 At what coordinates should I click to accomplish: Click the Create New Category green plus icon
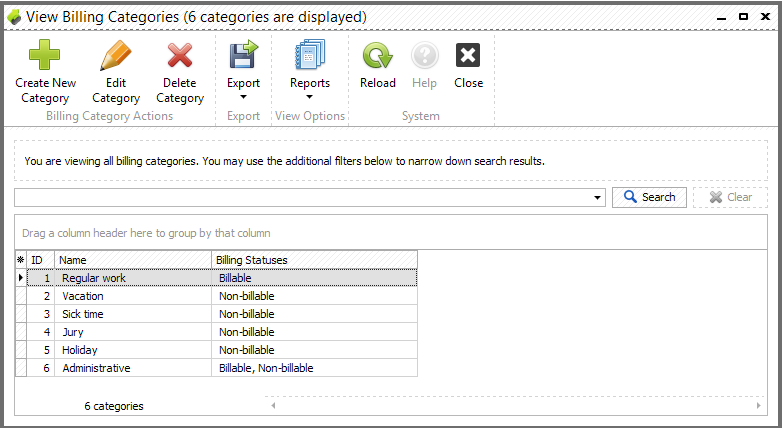point(44,54)
